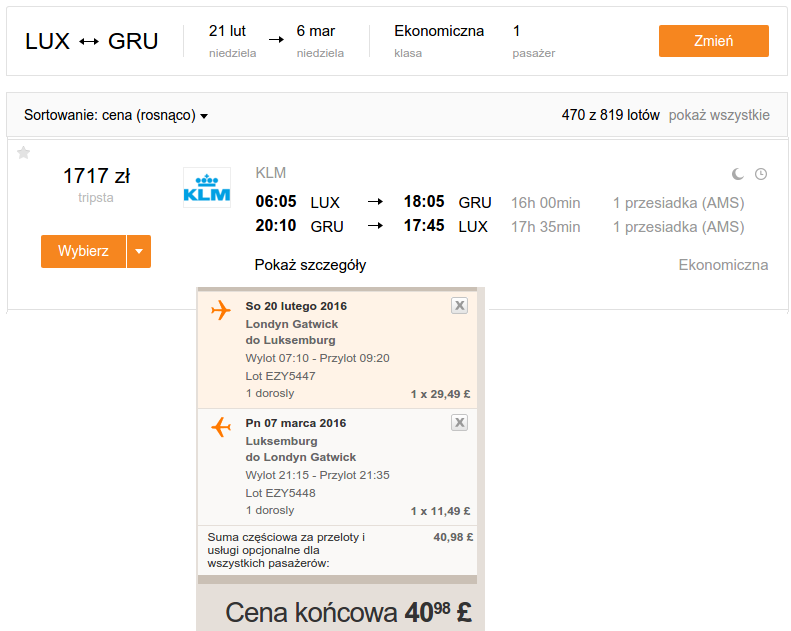Viewport: 791px width, 631px height.
Task: Click the KLM airline name text
Action: (271, 173)
